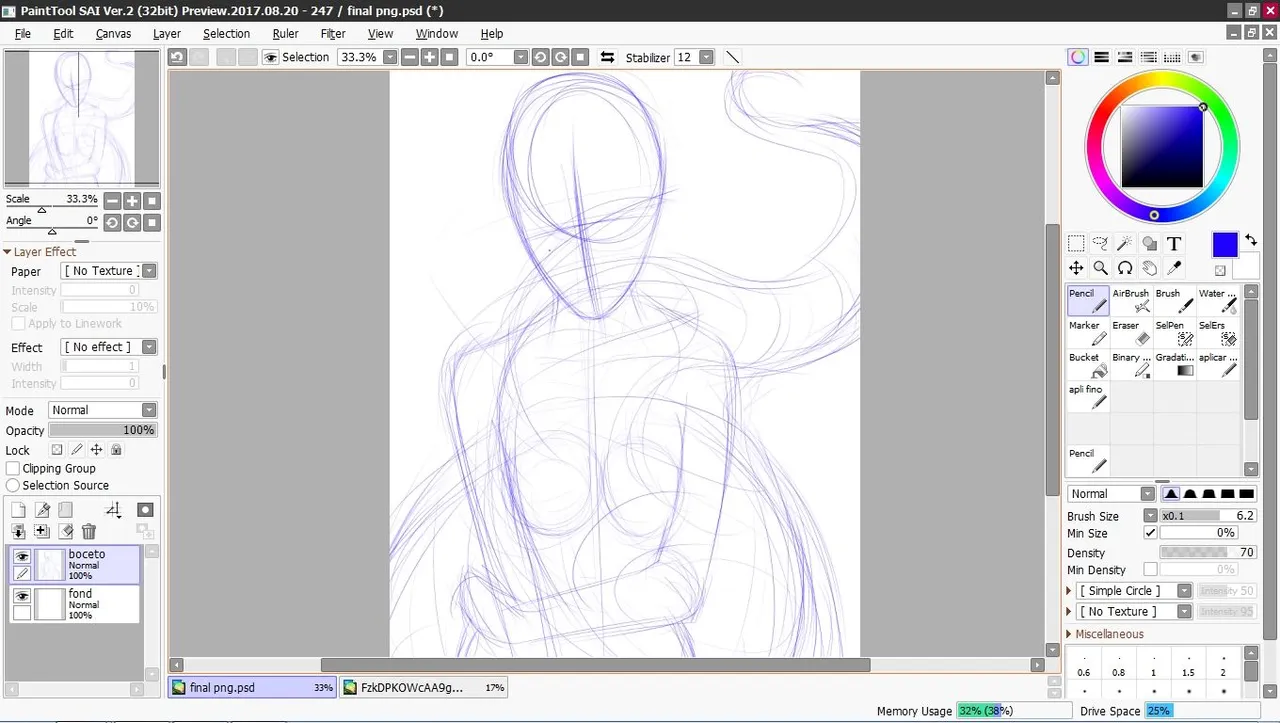1280x723 pixels.
Task: Click the foreground blue color swatch
Action: pyautogui.click(x=1225, y=244)
